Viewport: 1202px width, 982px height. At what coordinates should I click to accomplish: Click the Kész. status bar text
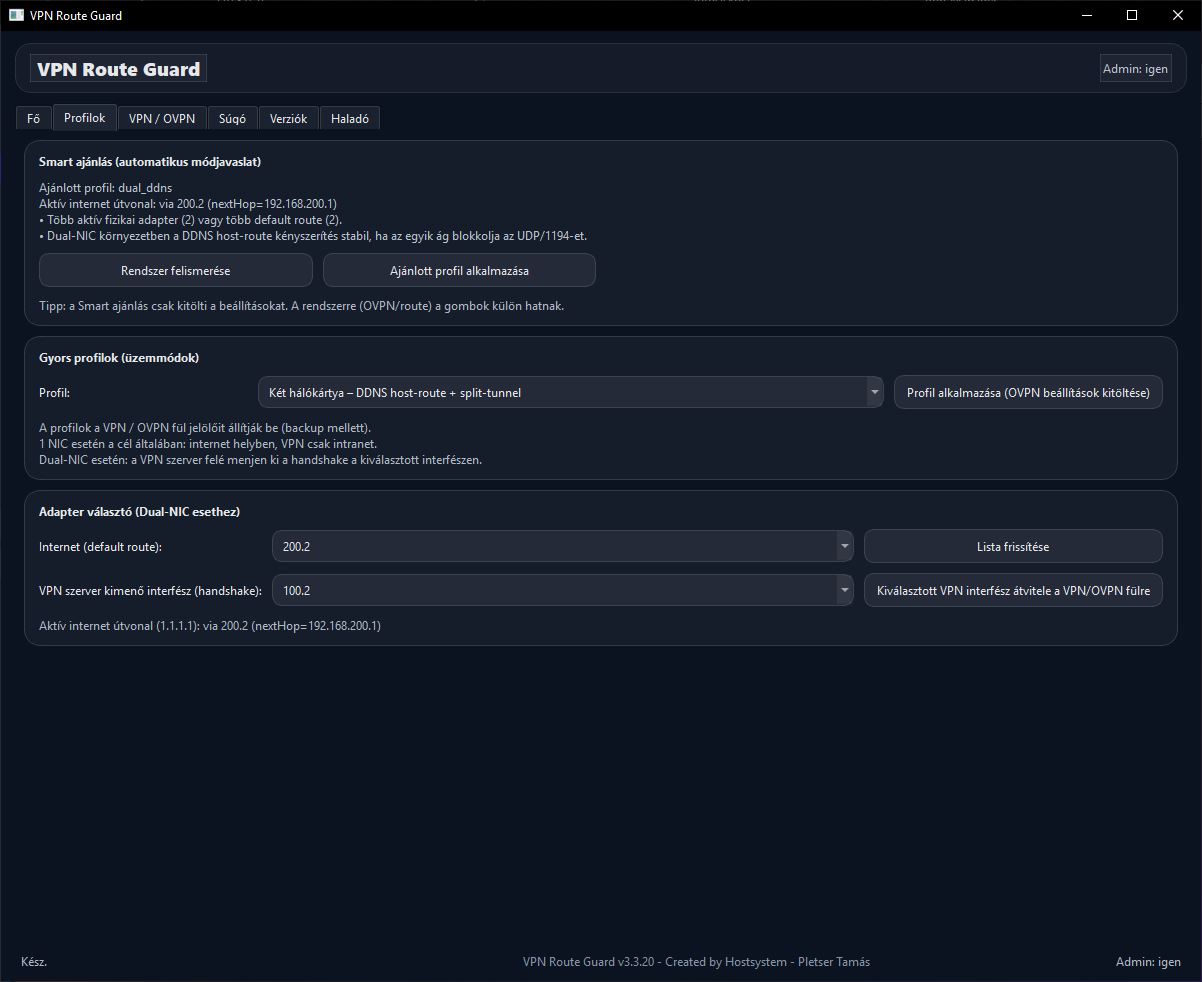click(x=34, y=962)
